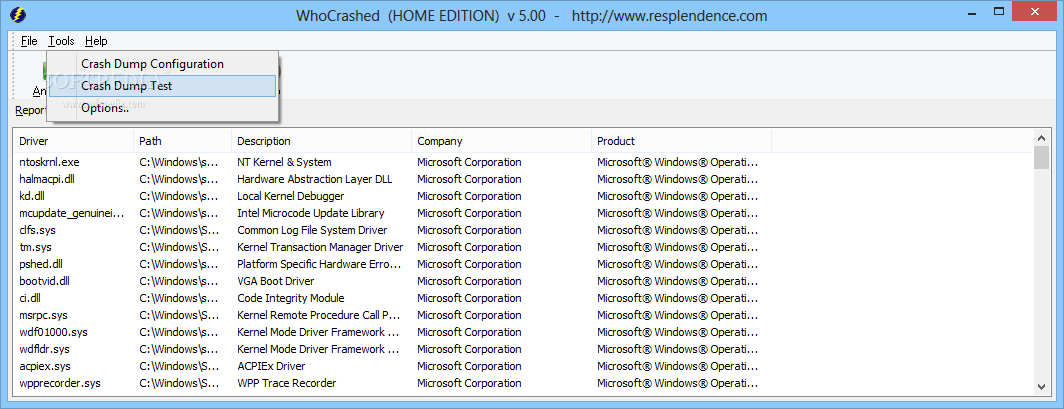The width and height of the screenshot is (1064, 409).
Task: Click Path cell of tm.sys row
Action: [179, 247]
